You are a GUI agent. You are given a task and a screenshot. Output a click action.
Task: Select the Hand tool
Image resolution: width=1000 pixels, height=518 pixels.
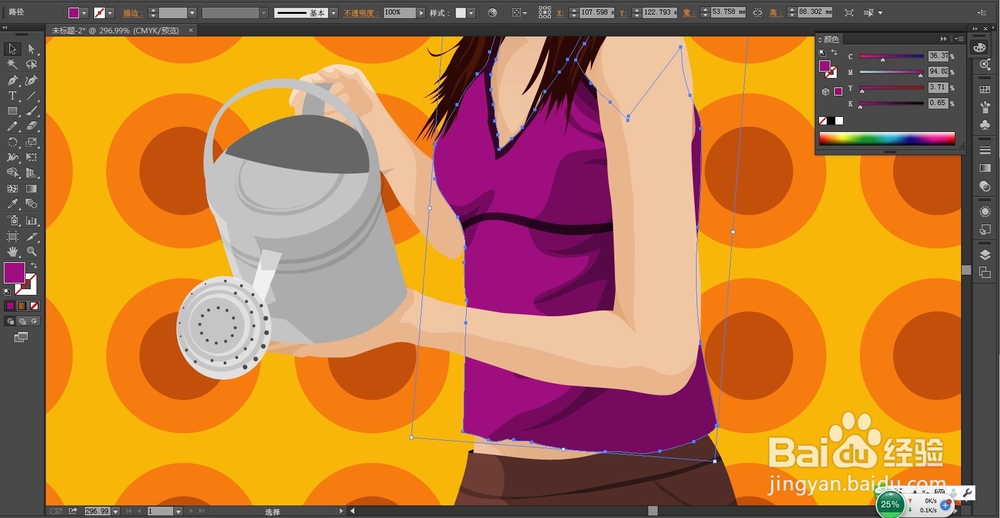(12, 251)
